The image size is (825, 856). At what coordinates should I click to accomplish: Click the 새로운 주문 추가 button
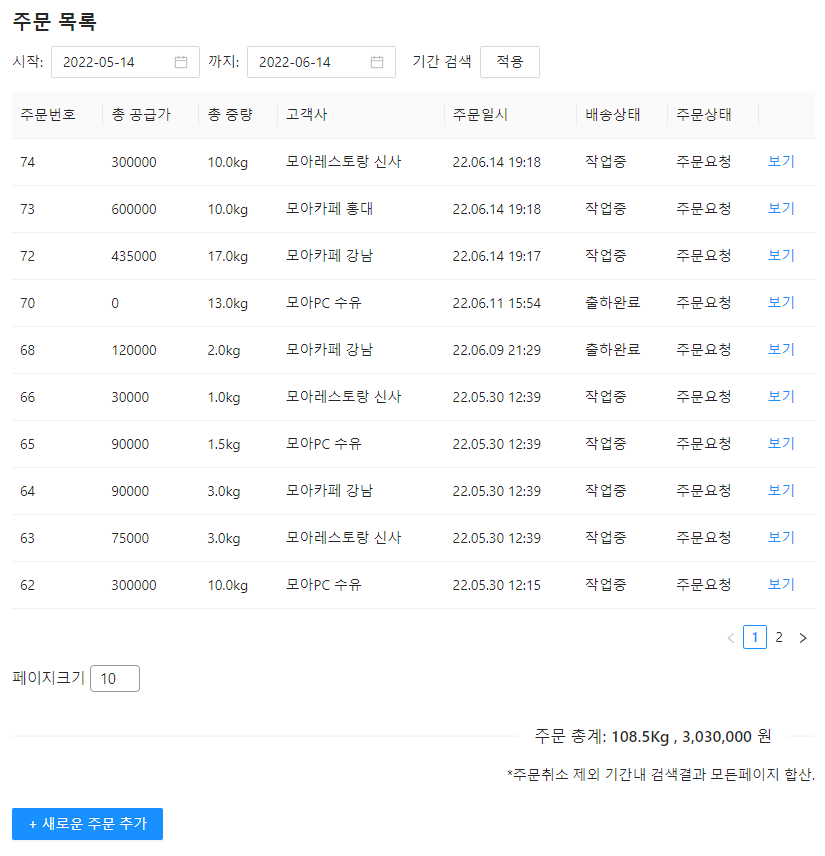point(86,824)
